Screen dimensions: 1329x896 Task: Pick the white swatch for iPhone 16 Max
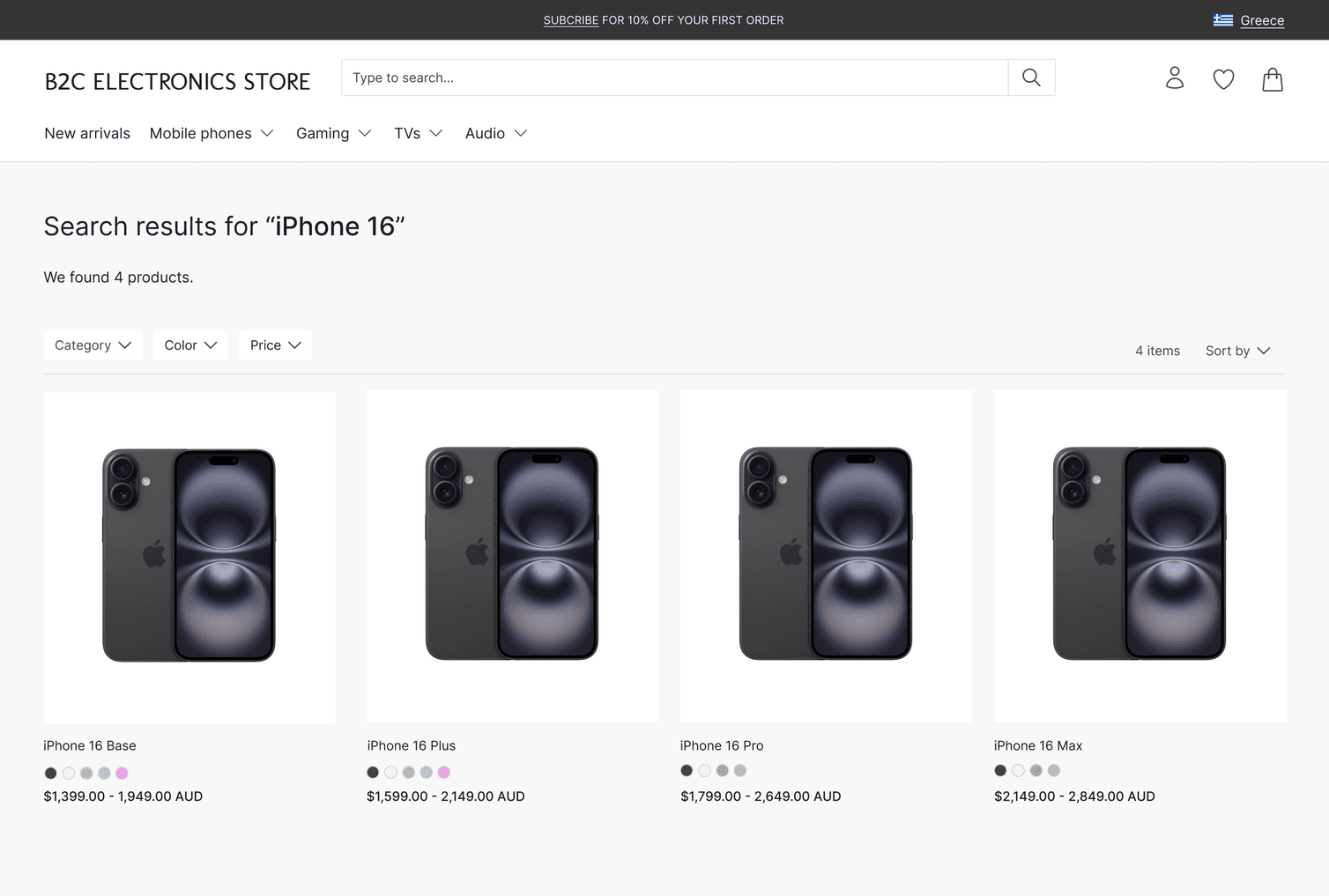[x=1018, y=771]
